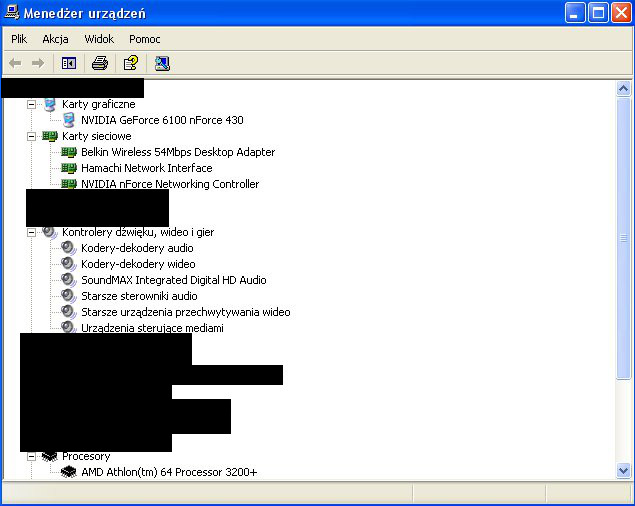
Task: Click the NVIDIA GeForce 6100 device icon
Action: coord(69,120)
